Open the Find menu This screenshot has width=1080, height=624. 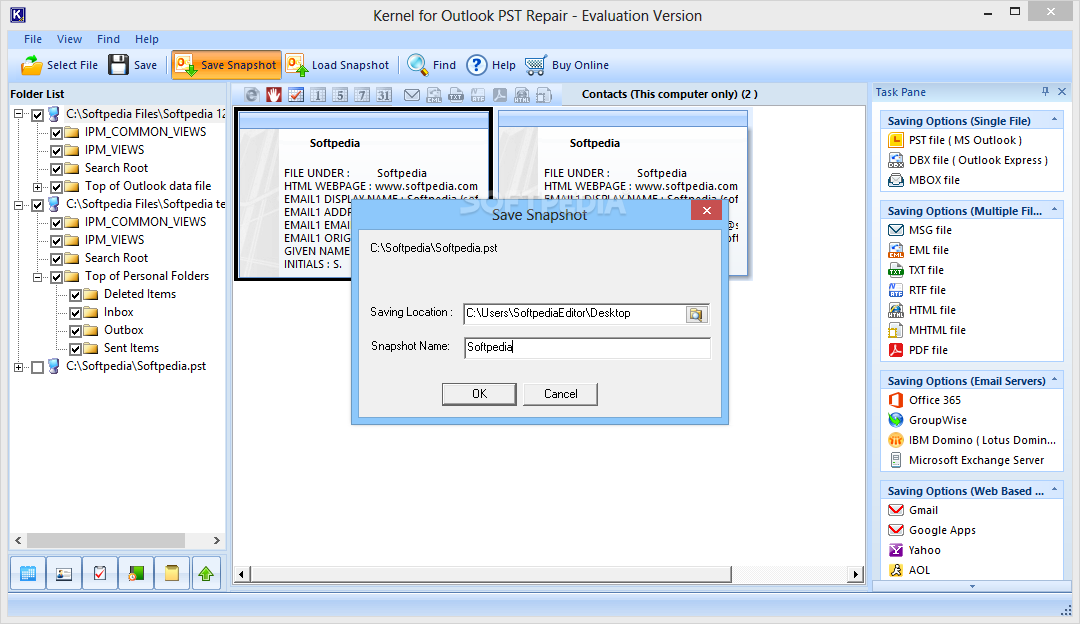[108, 39]
